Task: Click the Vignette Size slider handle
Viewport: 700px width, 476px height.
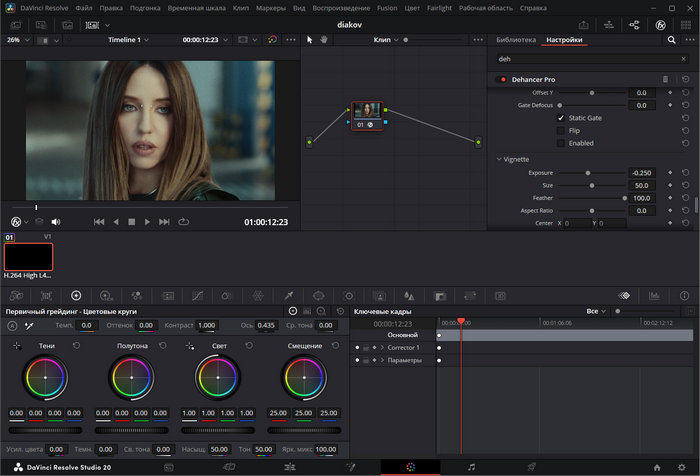Action: (x=590, y=185)
